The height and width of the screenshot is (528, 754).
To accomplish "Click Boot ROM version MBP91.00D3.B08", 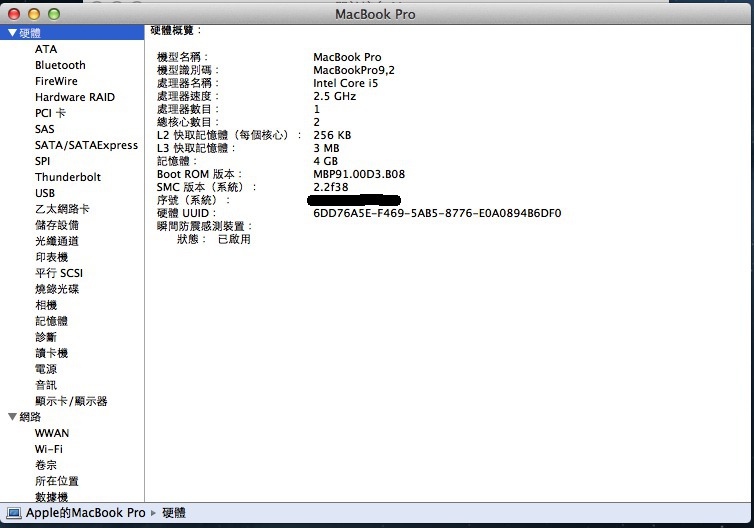I will pos(359,174).
